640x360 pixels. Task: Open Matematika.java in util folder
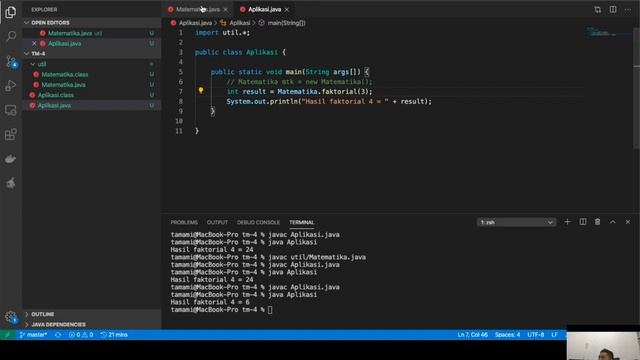pyautogui.click(x=92, y=84)
